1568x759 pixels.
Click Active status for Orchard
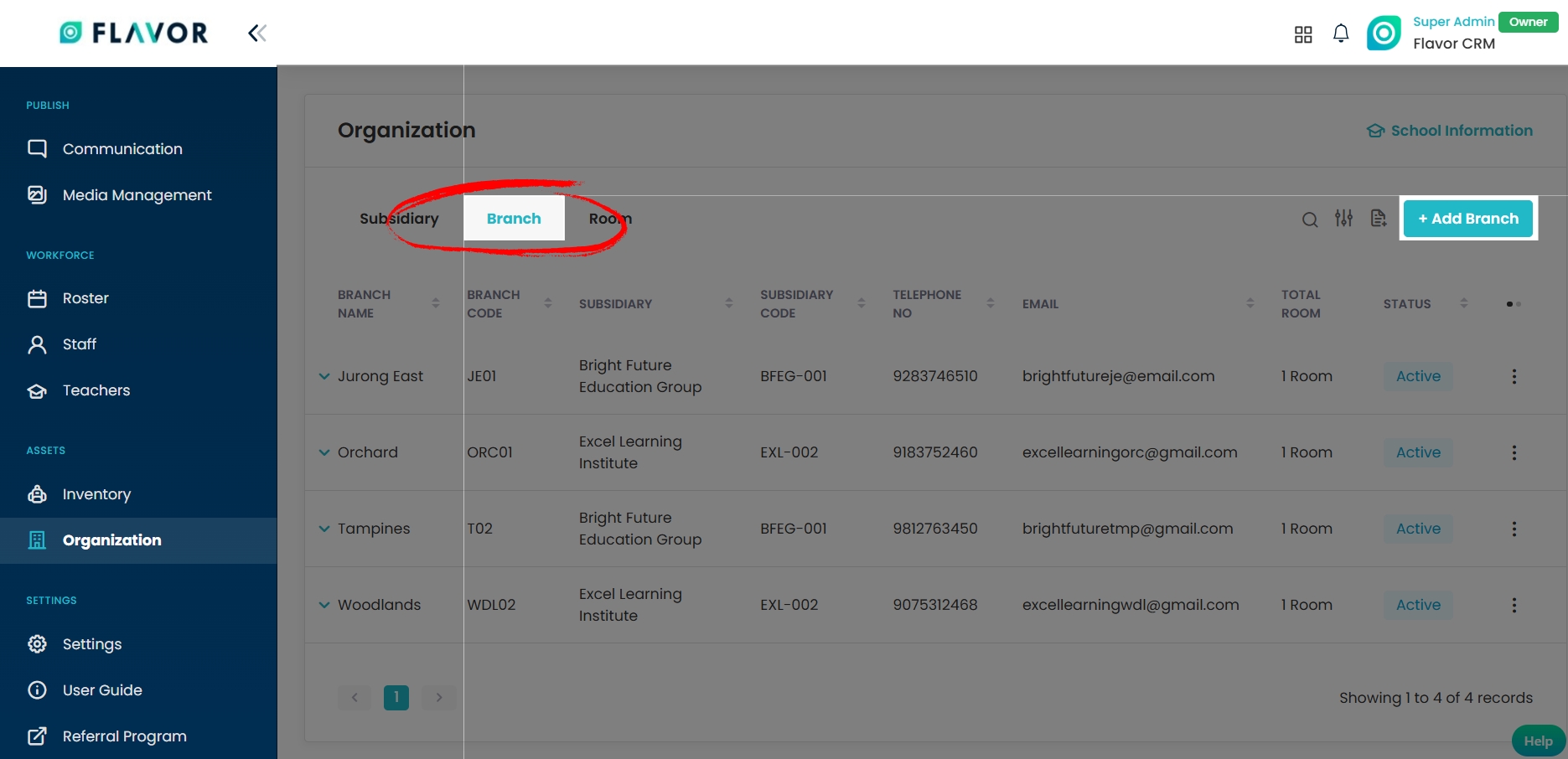pos(1418,453)
